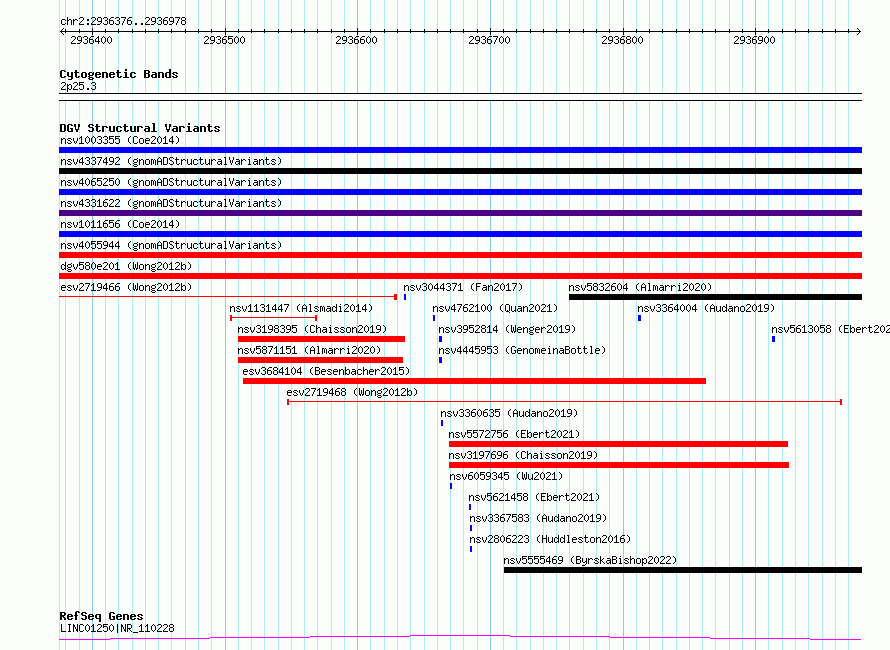Click the blue bar below nsv1011656
Screen dimensions: 890x650
click(x=460, y=234)
